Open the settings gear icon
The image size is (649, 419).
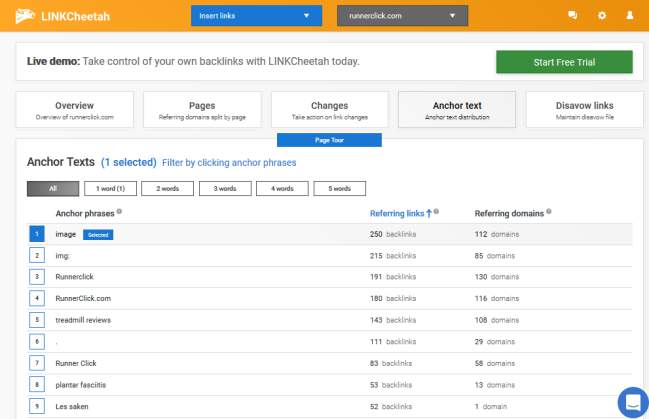pos(602,15)
